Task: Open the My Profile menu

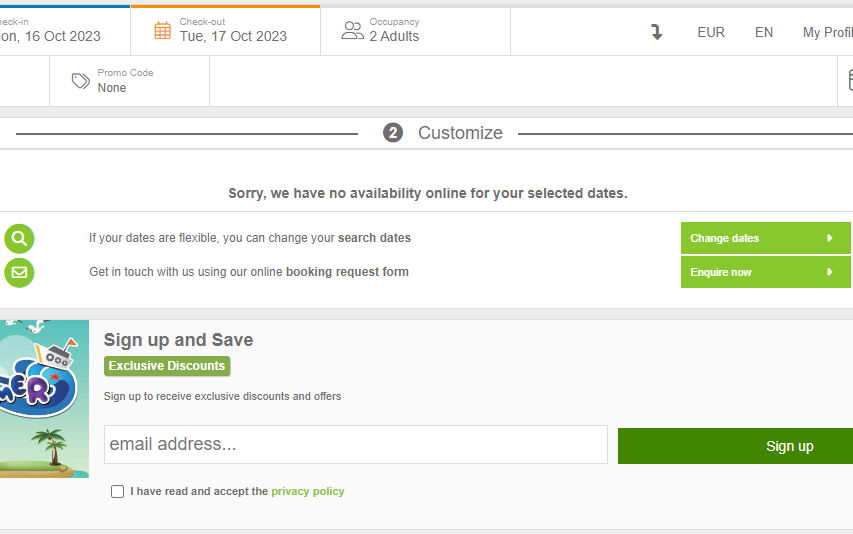Action: pos(827,32)
